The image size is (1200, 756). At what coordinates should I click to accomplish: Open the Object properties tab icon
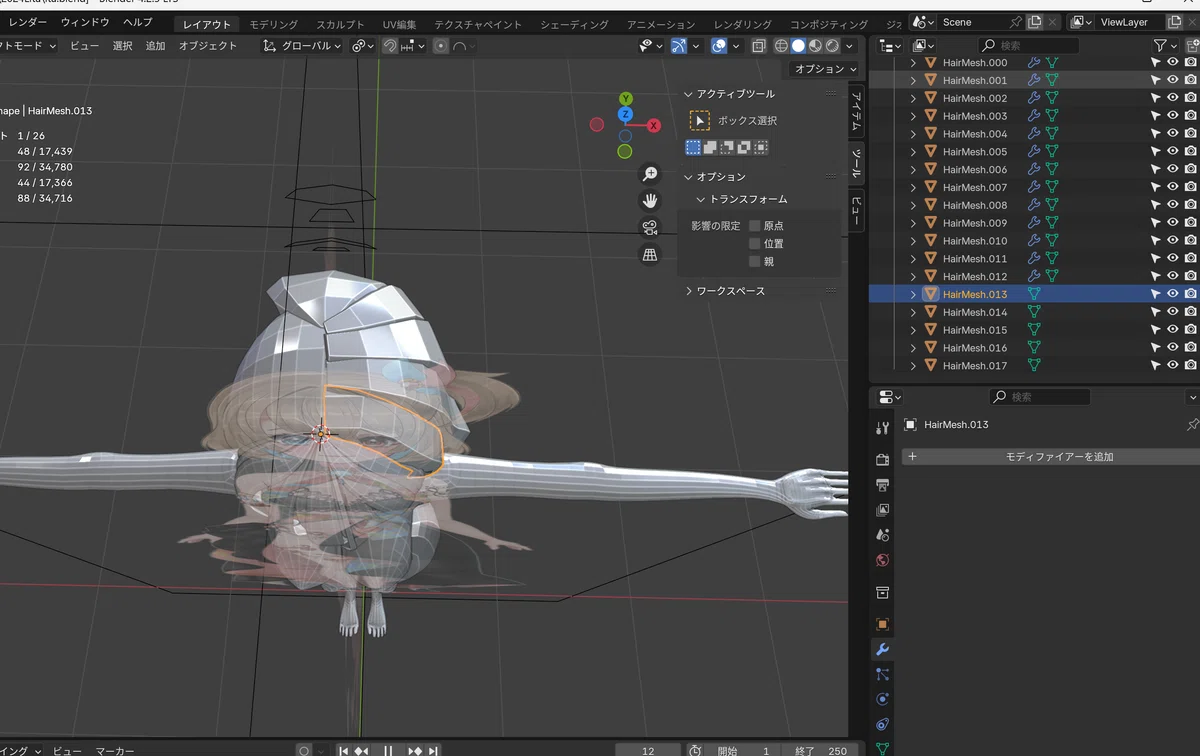point(882,624)
